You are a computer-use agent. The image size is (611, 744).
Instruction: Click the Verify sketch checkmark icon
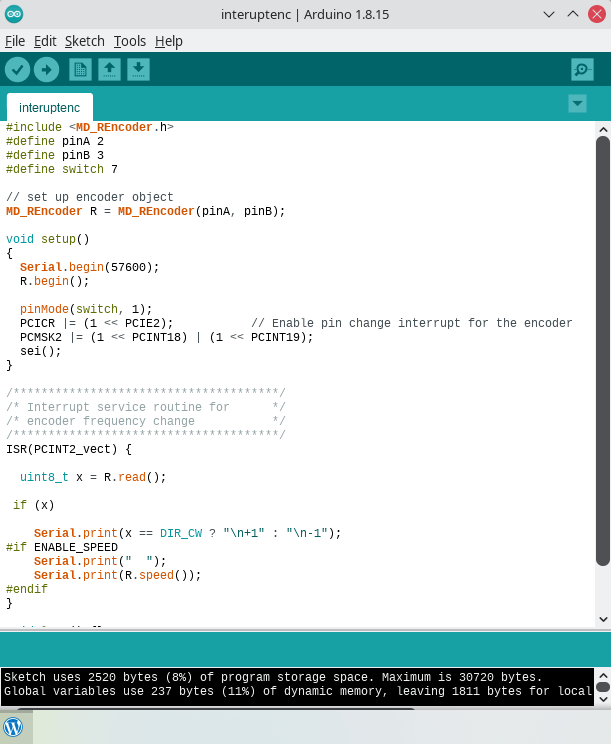17,69
